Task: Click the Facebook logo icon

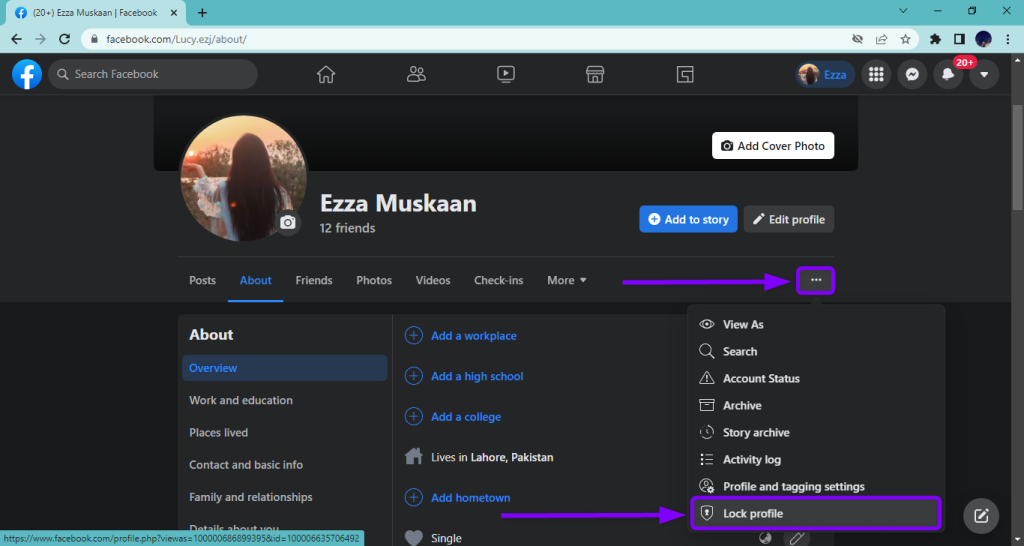Action: point(27,74)
